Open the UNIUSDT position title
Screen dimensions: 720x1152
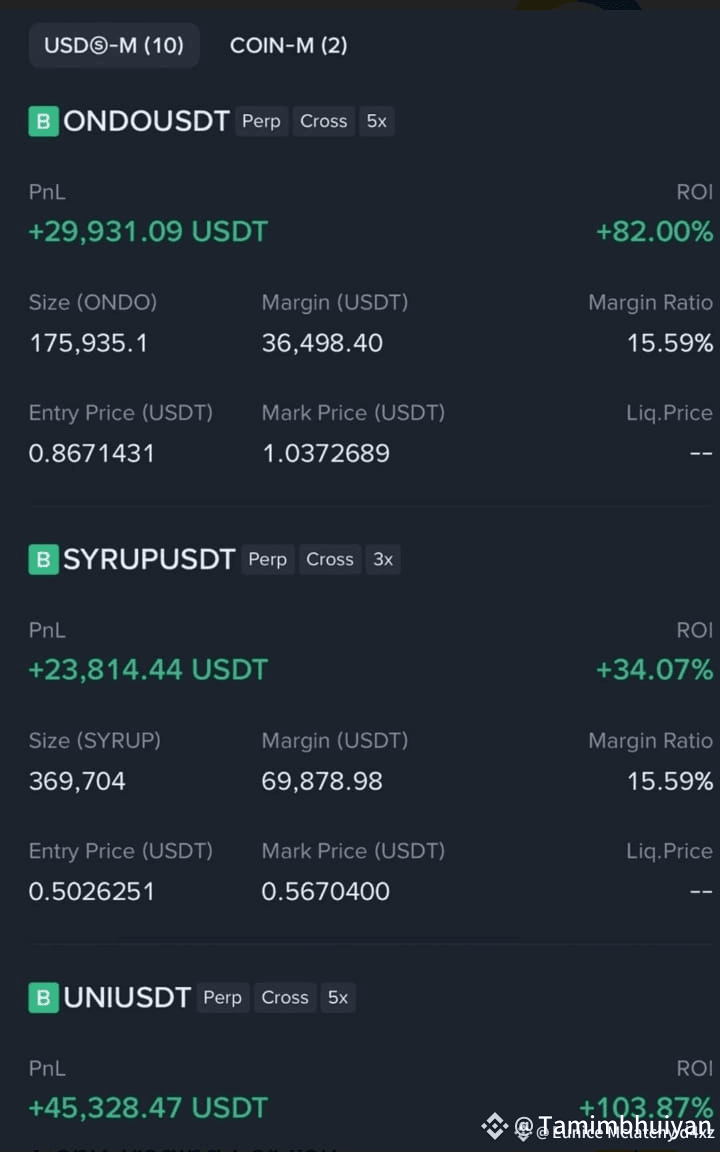tap(127, 998)
